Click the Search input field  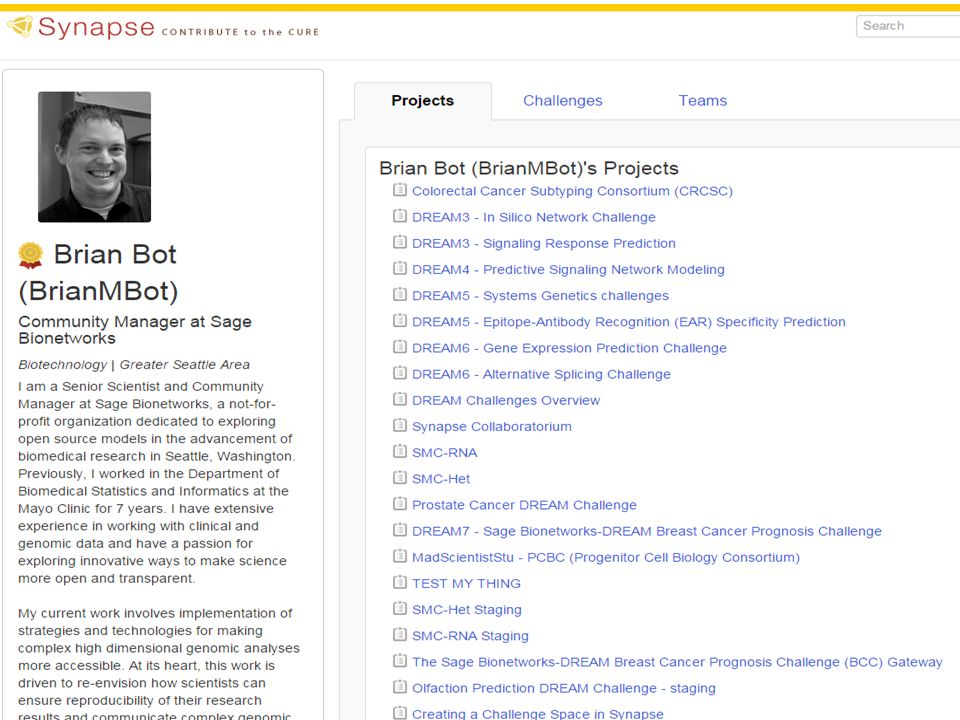click(x=908, y=26)
